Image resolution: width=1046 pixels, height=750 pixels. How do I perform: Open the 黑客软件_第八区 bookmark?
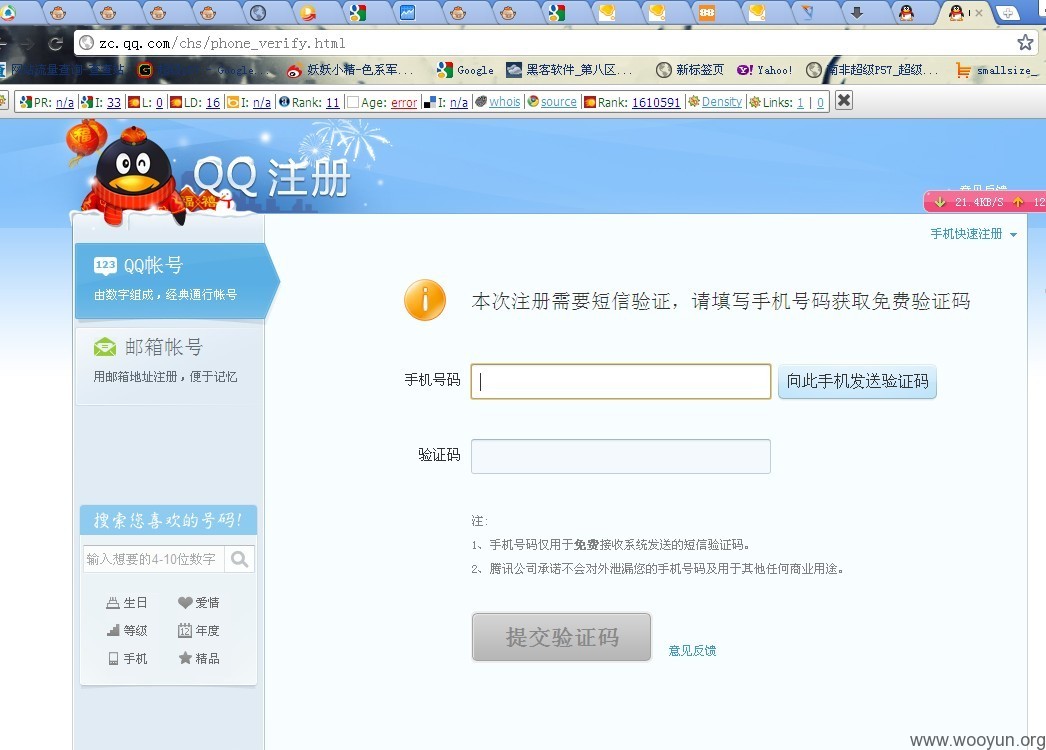568,70
